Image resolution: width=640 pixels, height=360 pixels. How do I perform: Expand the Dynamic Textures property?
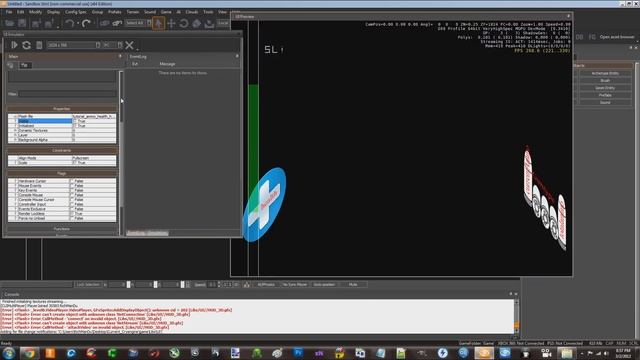click(x=16, y=131)
